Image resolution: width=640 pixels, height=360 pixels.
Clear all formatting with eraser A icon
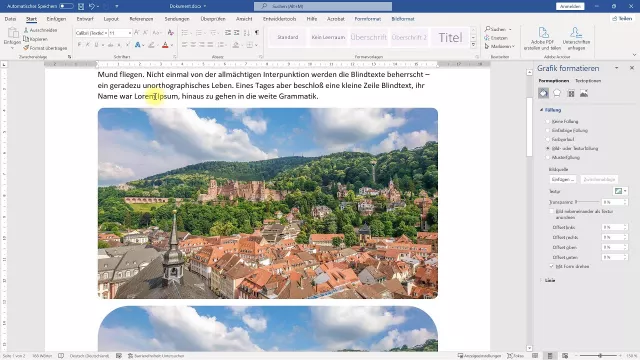tap(171, 33)
